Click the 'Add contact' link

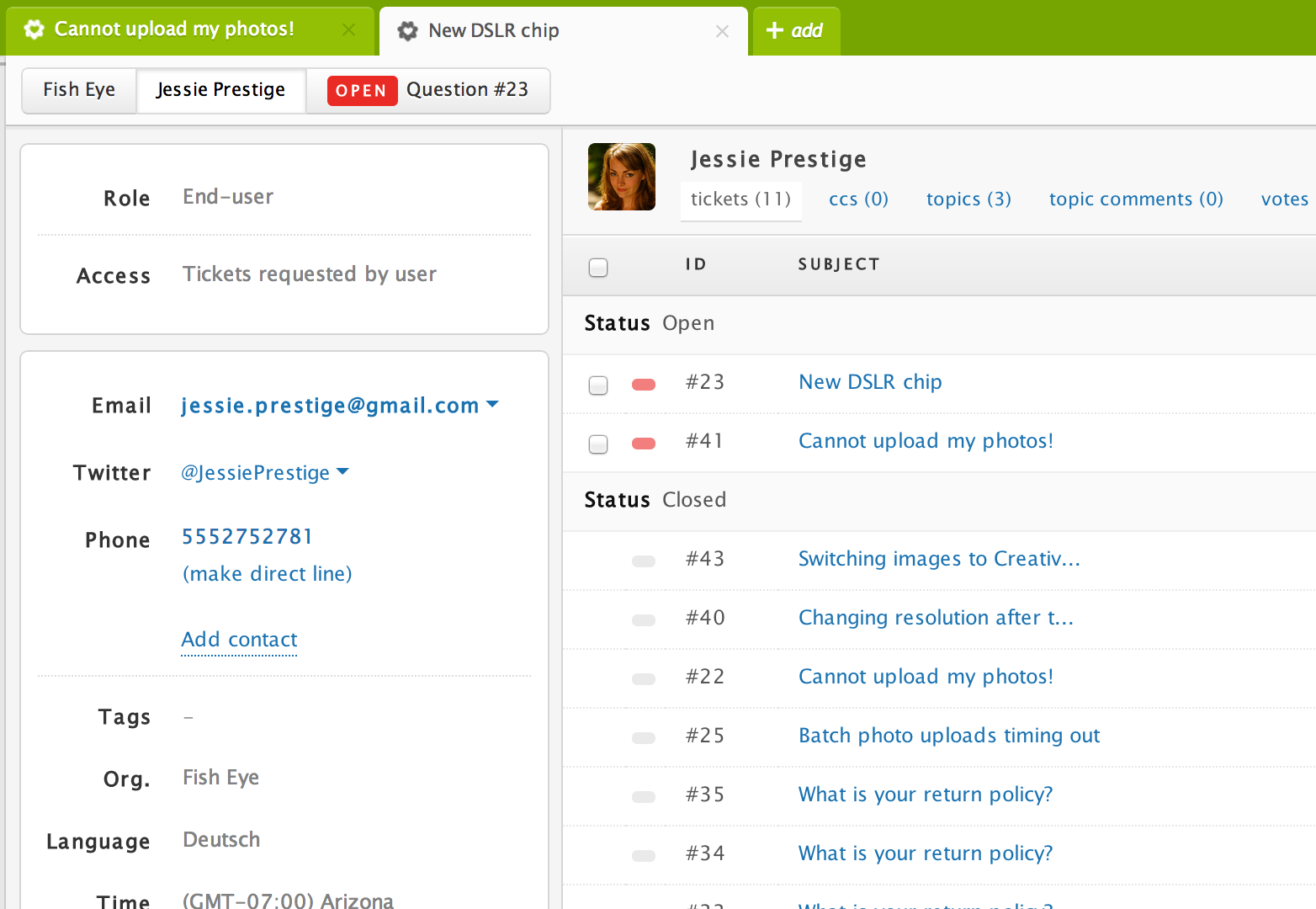[240, 640]
